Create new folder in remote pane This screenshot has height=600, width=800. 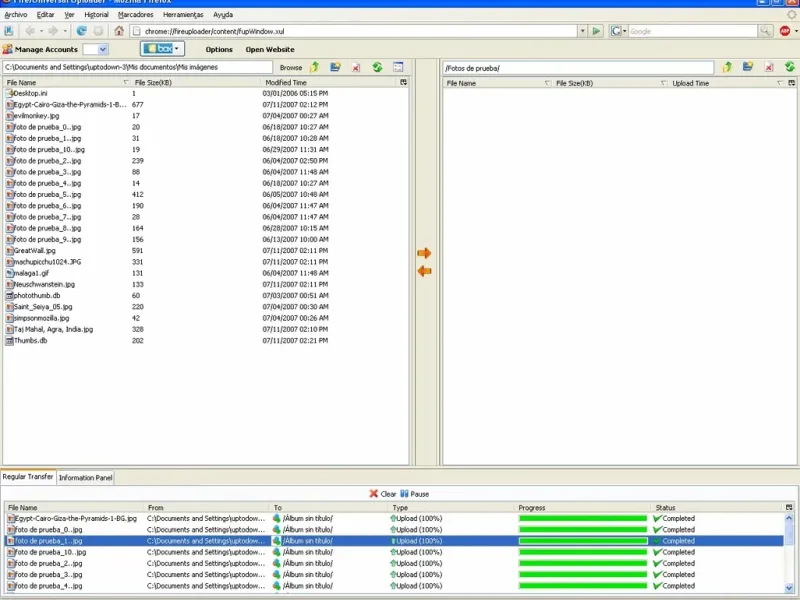(x=748, y=67)
